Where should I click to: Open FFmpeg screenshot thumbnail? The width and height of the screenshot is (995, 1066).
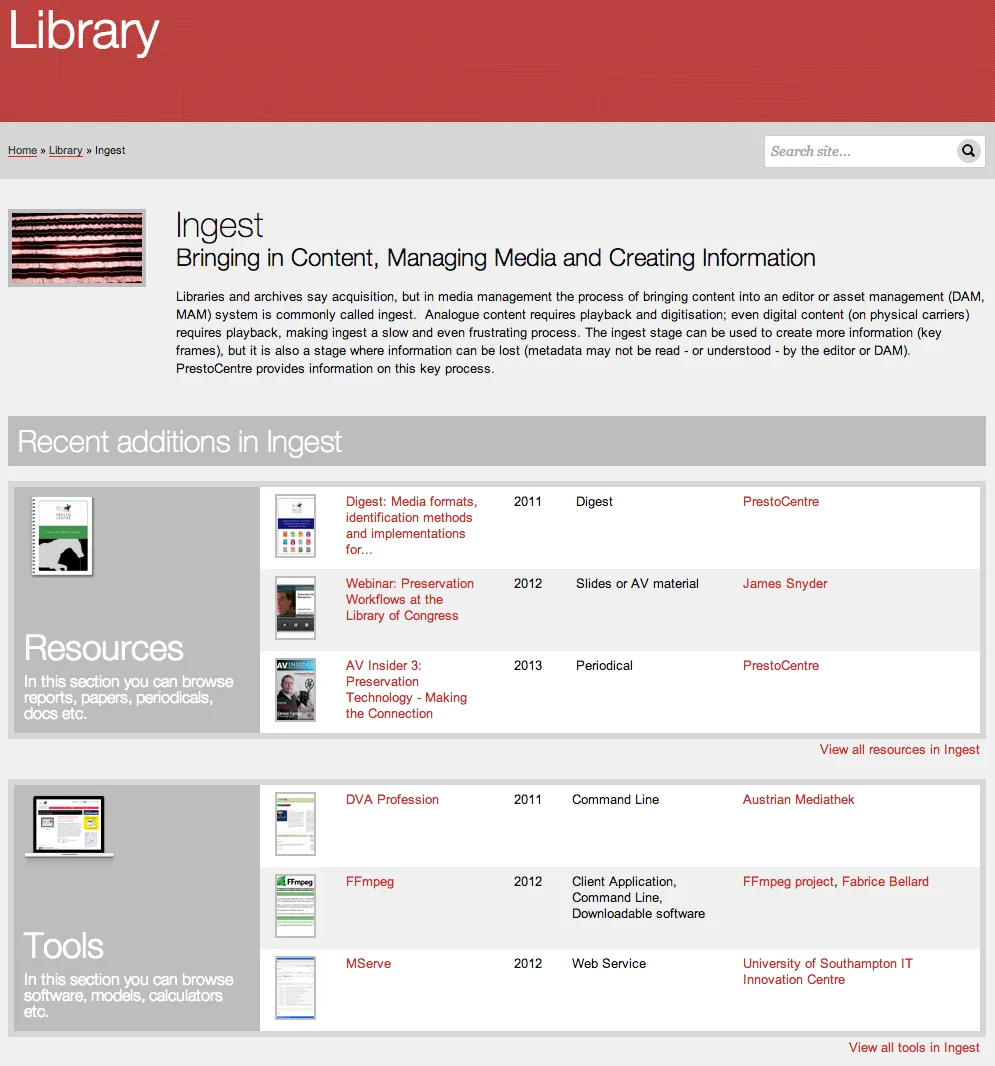pos(295,906)
